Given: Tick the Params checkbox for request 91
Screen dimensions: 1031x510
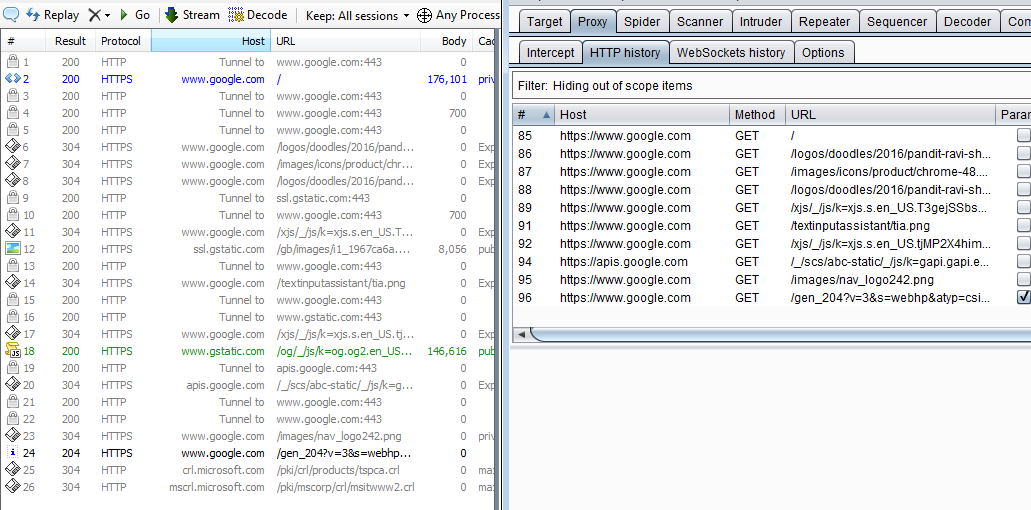Looking at the screenshot, I should (x=1023, y=225).
